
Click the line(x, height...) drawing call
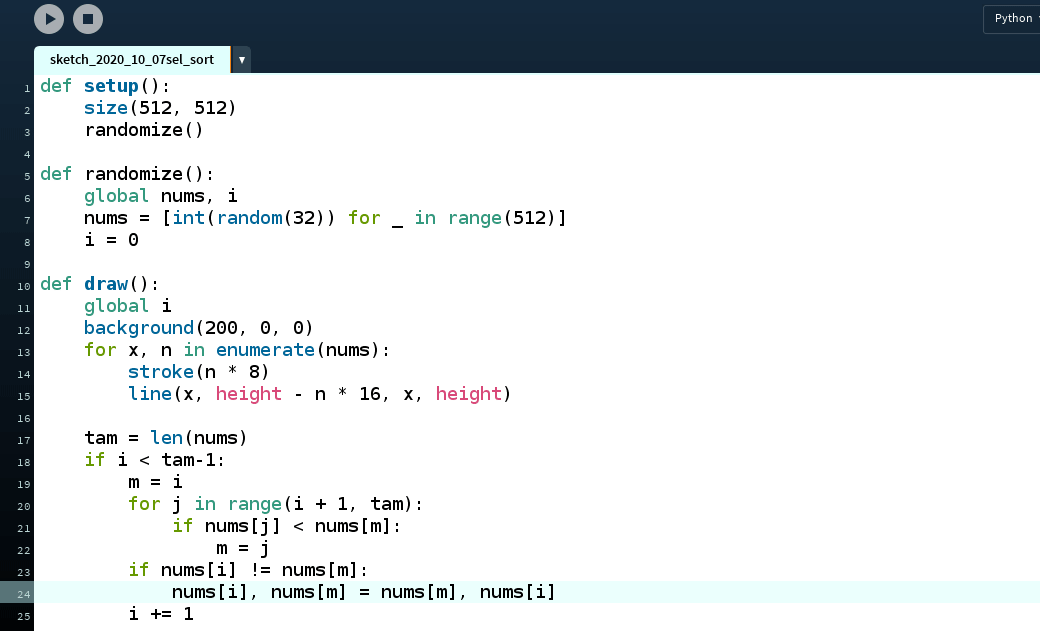(319, 394)
